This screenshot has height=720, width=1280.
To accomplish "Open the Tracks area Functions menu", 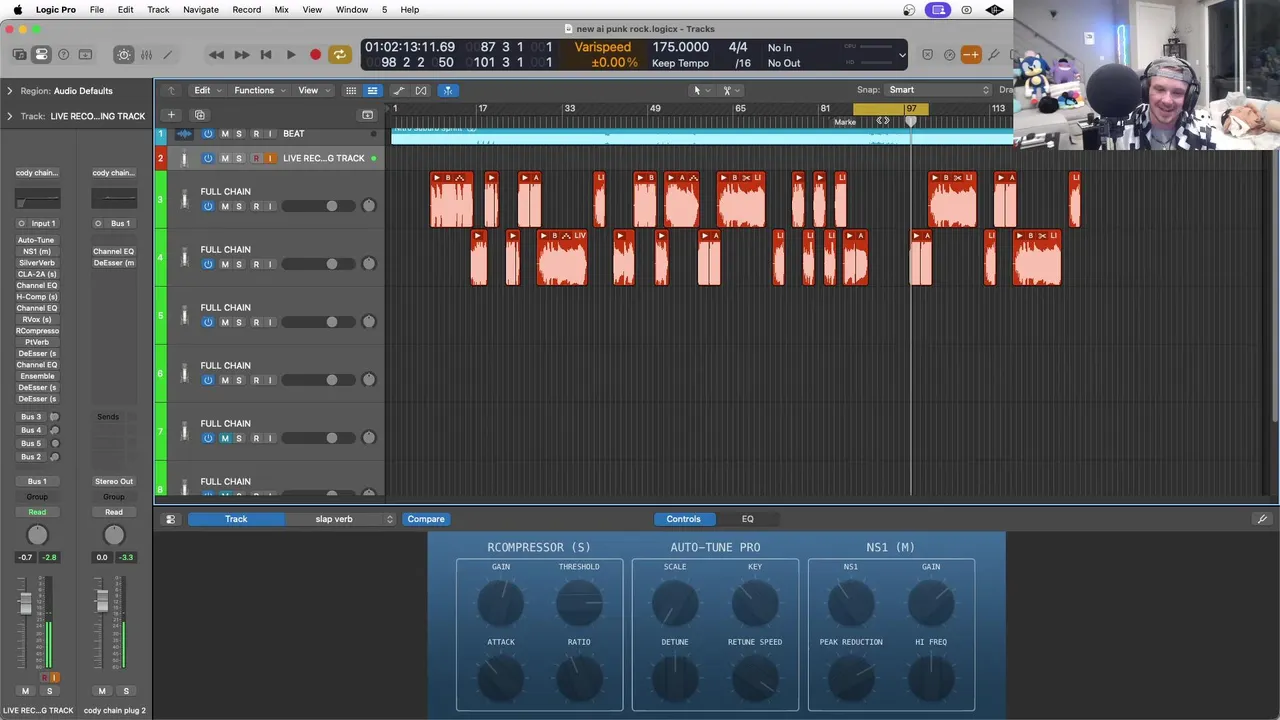I will pyautogui.click(x=259, y=90).
